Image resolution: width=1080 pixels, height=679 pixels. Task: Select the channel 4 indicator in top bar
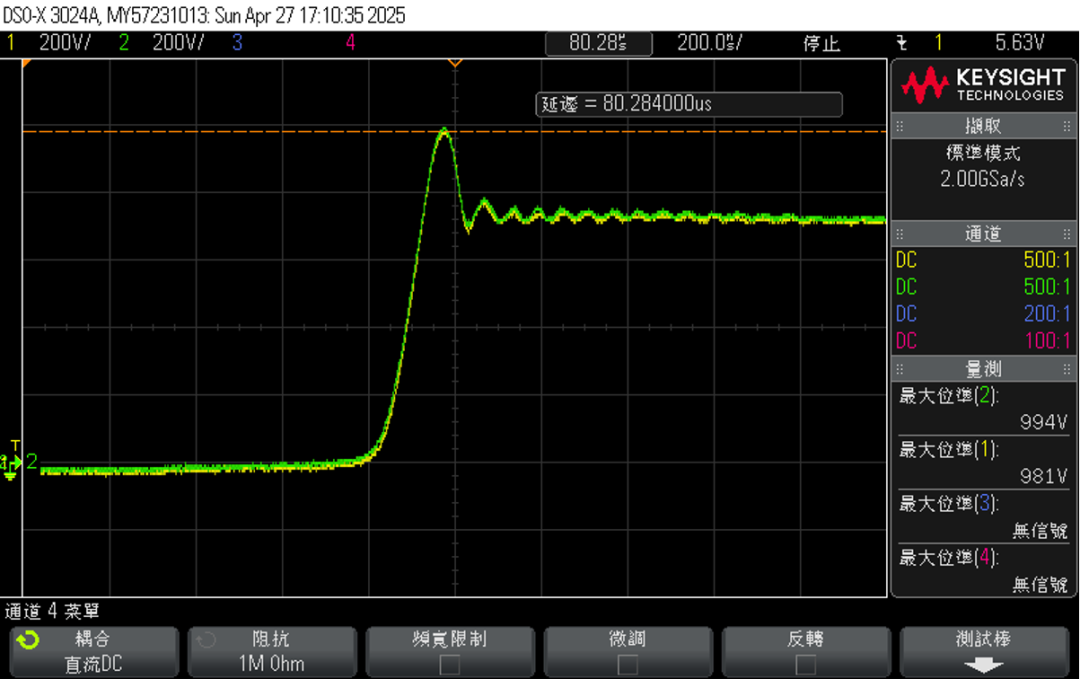tap(350, 43)
